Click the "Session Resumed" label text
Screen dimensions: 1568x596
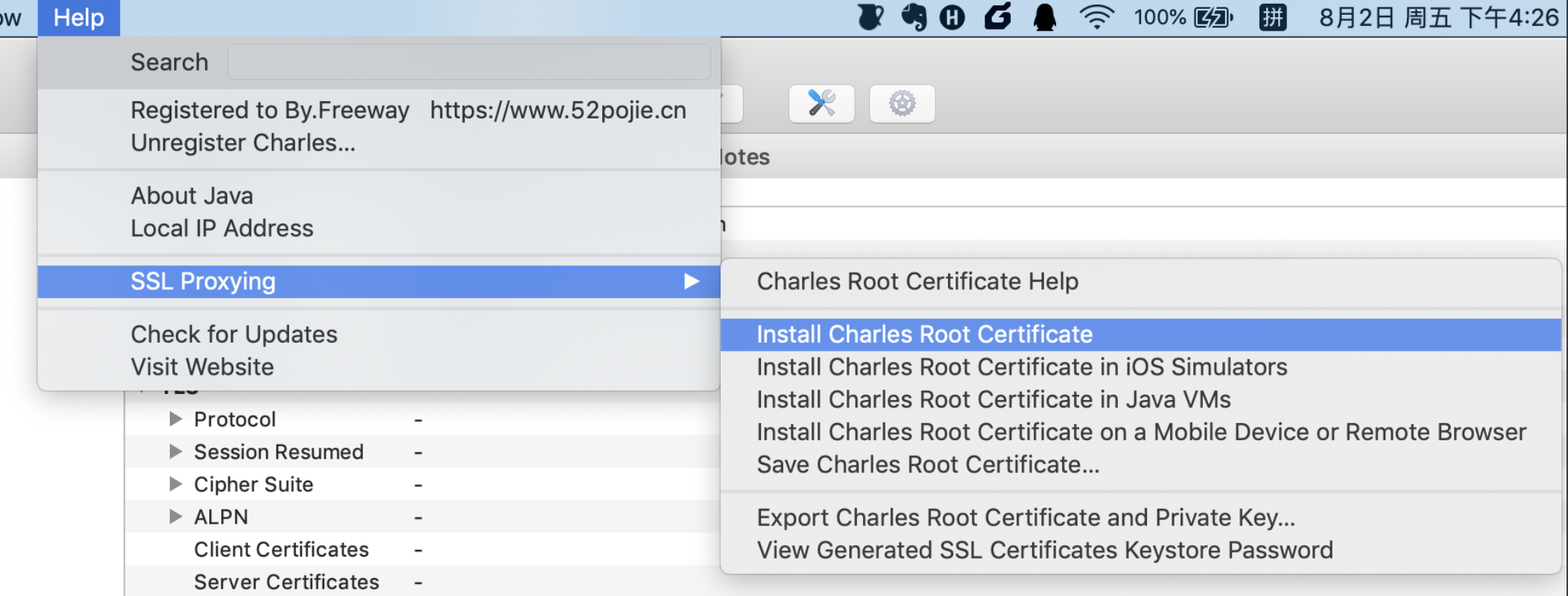(x=279, y=452)
